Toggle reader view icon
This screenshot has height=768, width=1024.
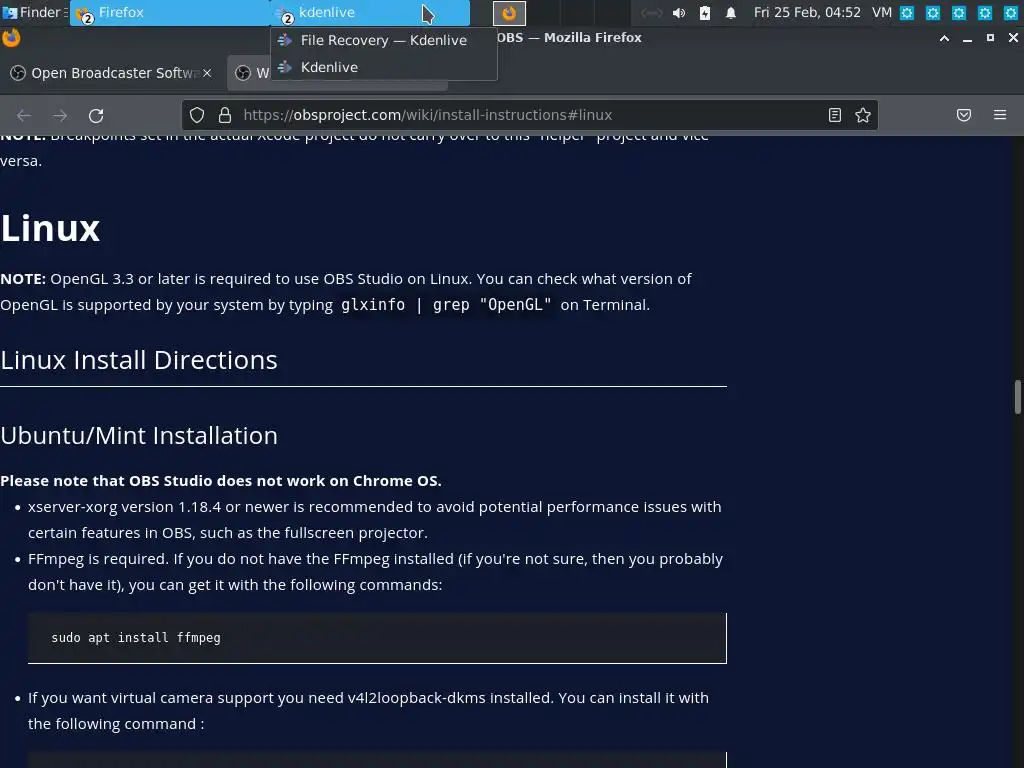click(x=835, y=116)
